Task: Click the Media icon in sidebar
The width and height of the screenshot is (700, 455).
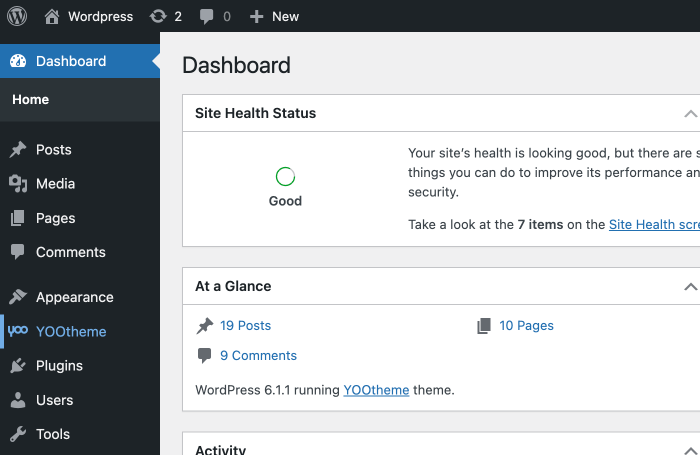Action: tap(18, 184)
